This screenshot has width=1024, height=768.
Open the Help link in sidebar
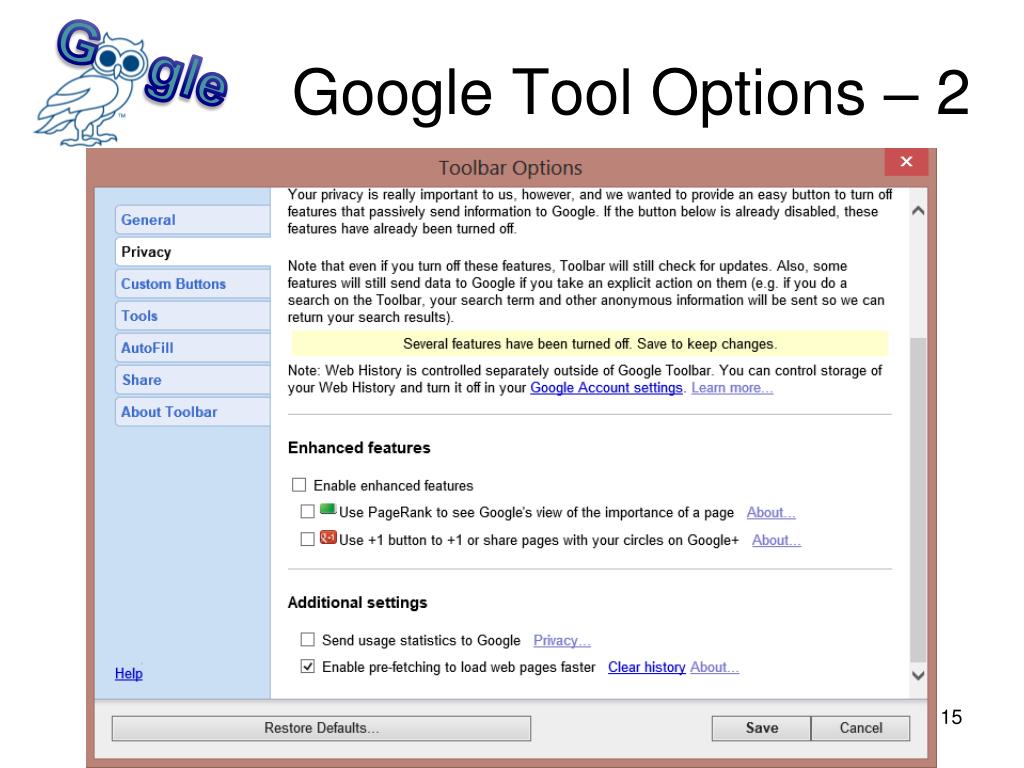tap(129, 673)
